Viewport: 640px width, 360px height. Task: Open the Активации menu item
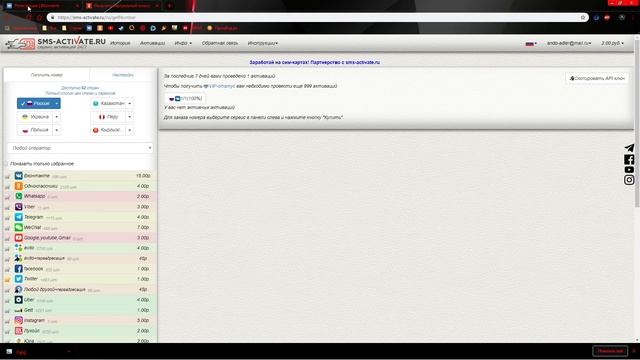point(152,43)
